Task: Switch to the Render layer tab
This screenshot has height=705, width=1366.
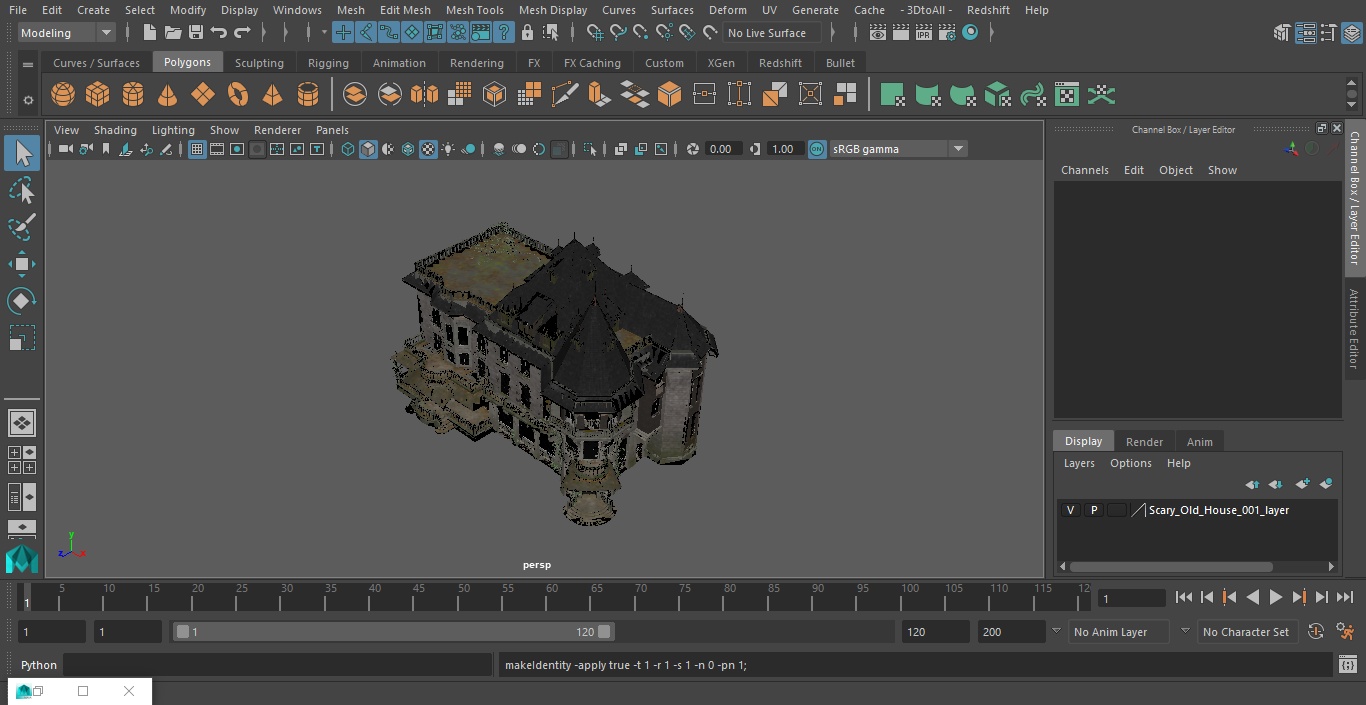Action: click(x=1144, y=441)
